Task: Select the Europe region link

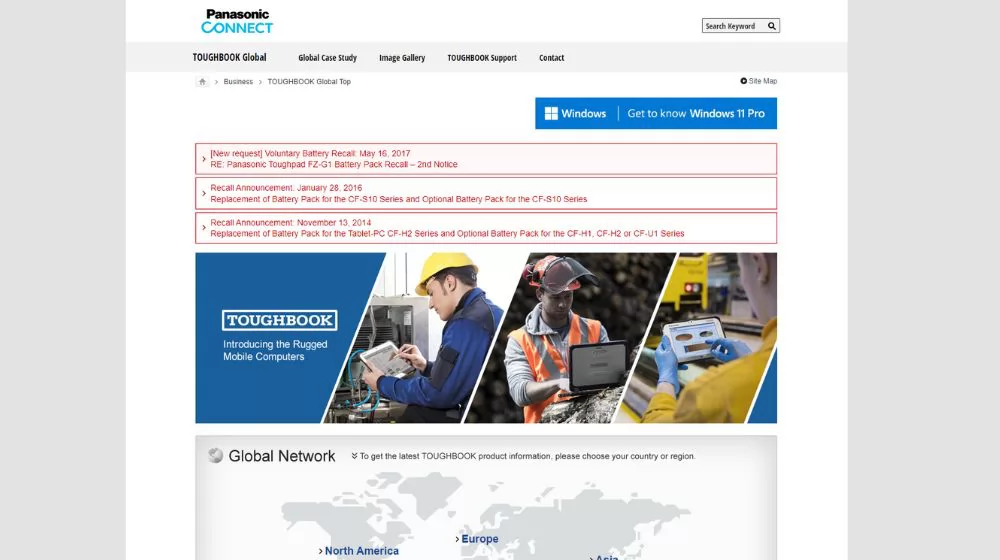Action: (x=480, y=539)
